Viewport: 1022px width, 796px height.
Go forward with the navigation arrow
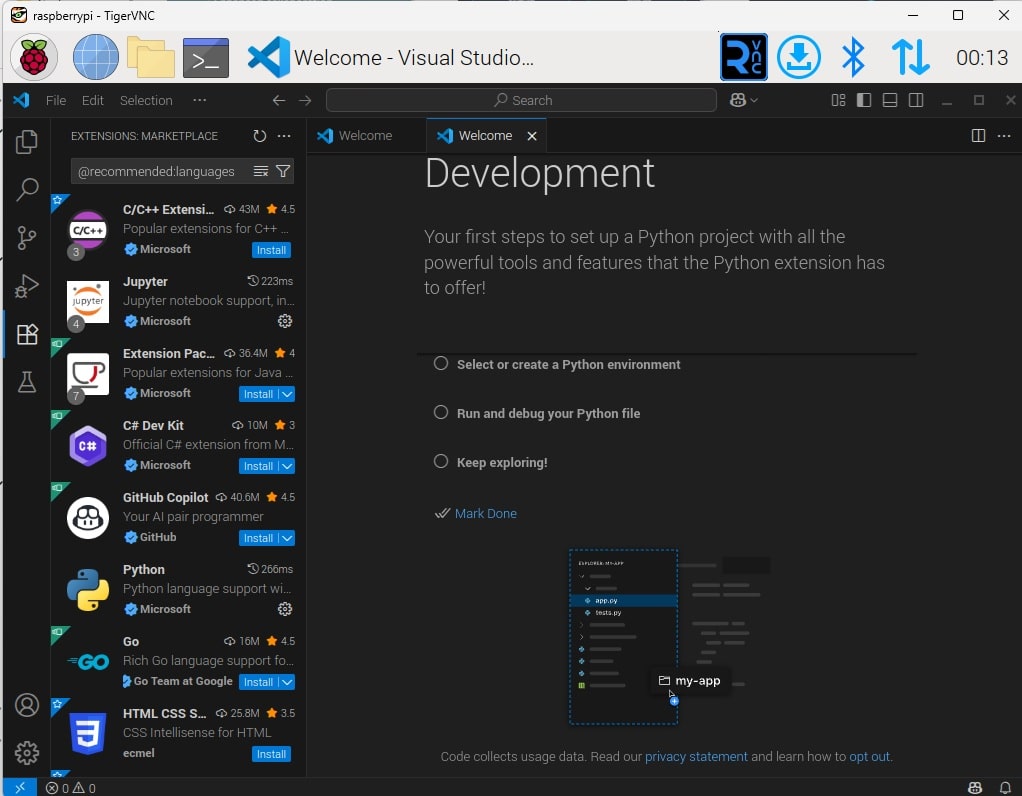click(x=305, y=100)
